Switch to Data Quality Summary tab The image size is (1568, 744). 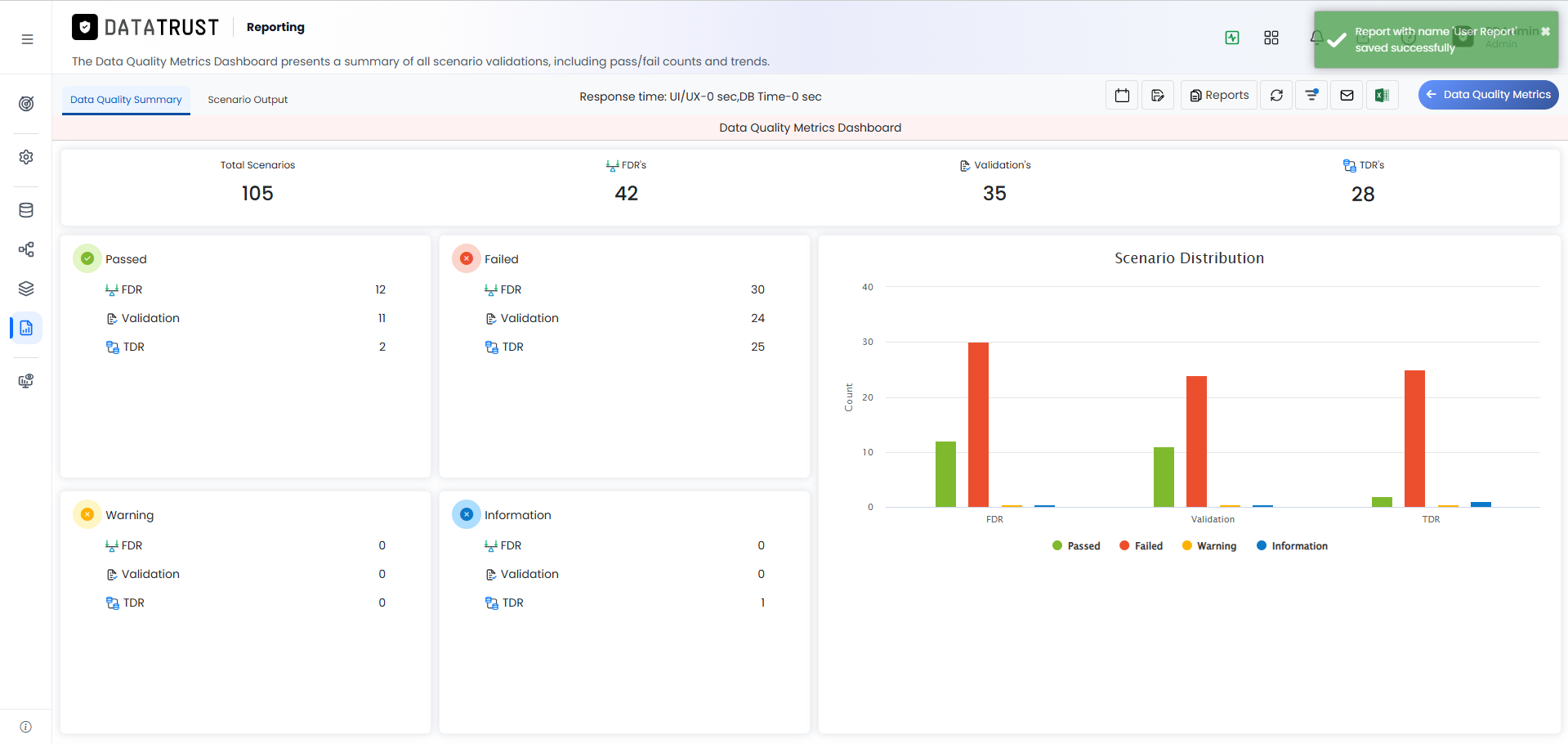pyautogui.click(x=126, y=100)
